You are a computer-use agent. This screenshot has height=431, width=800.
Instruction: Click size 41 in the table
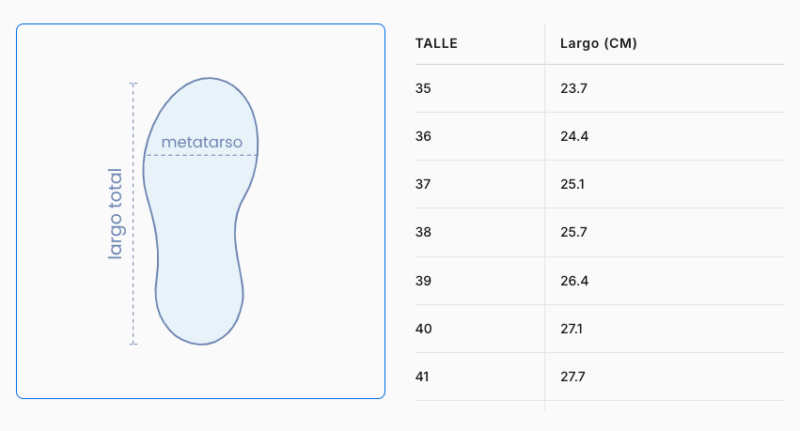[422, 376]
